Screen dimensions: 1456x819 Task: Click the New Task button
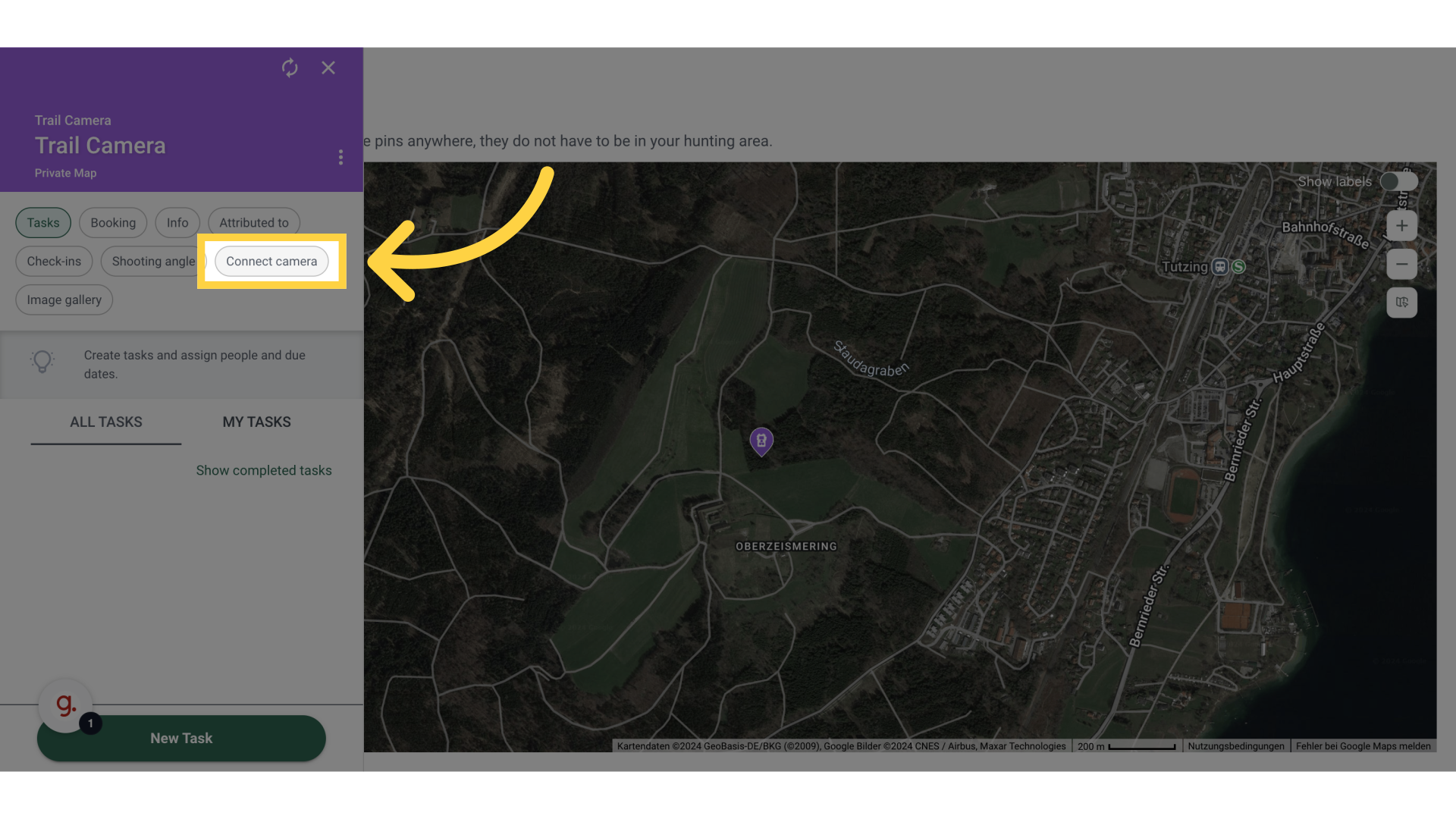[181, 739]
